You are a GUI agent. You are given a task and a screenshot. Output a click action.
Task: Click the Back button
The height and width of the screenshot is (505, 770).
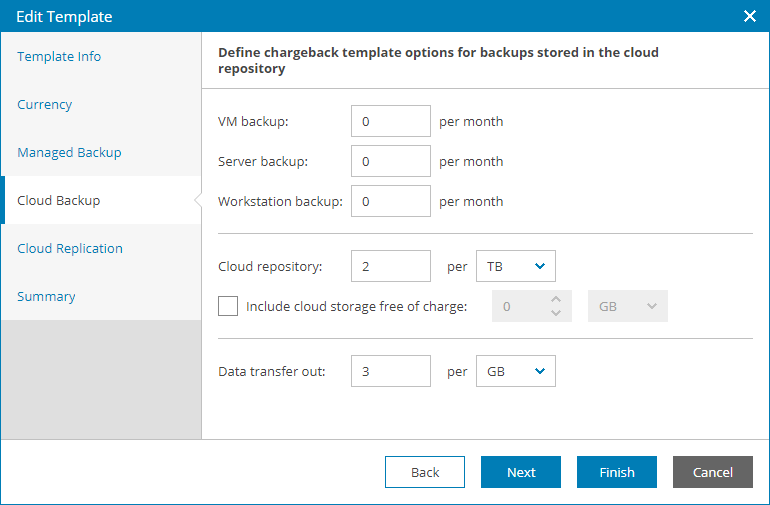click(x=425, y=472)
